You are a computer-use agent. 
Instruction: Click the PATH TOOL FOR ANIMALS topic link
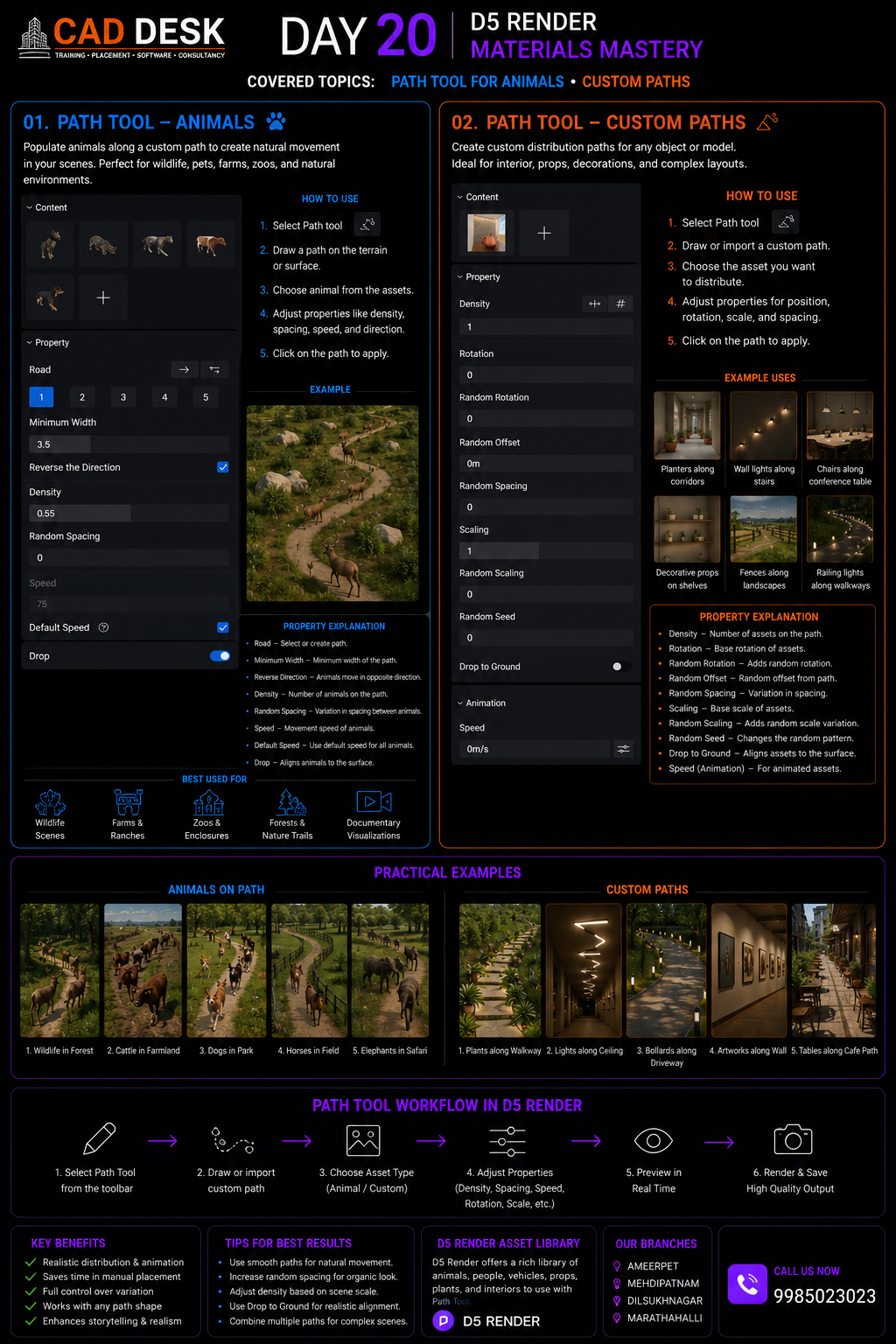pyautogui.click(x=478, y=81)
